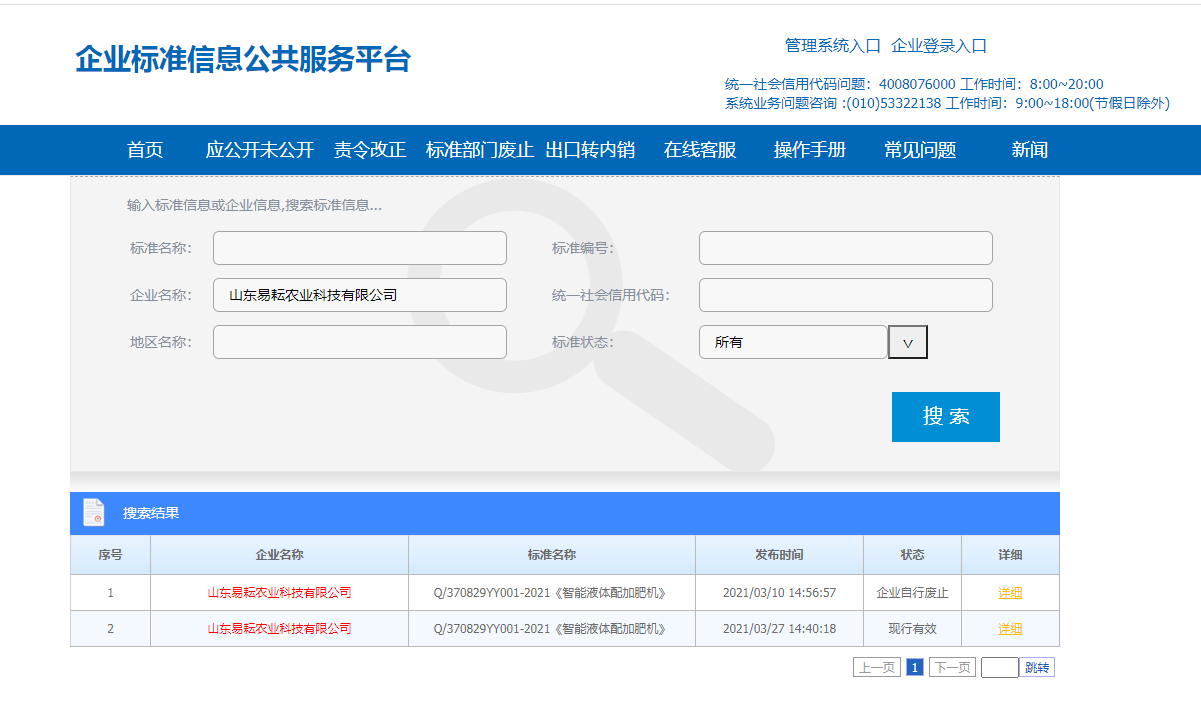Open the 操作手册 page

[810, 150]
